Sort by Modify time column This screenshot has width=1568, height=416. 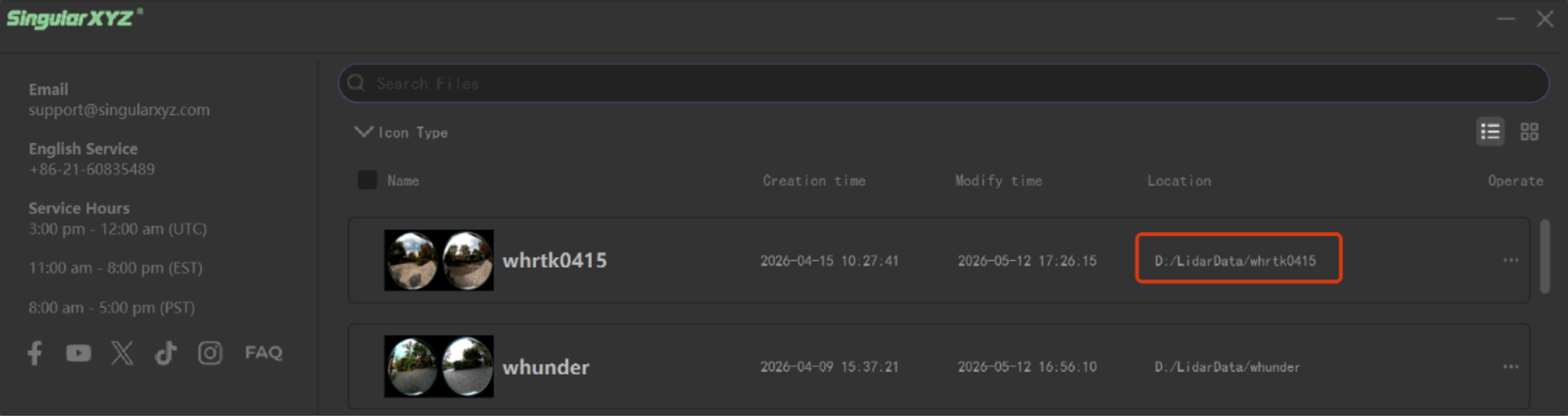[999, 180]
